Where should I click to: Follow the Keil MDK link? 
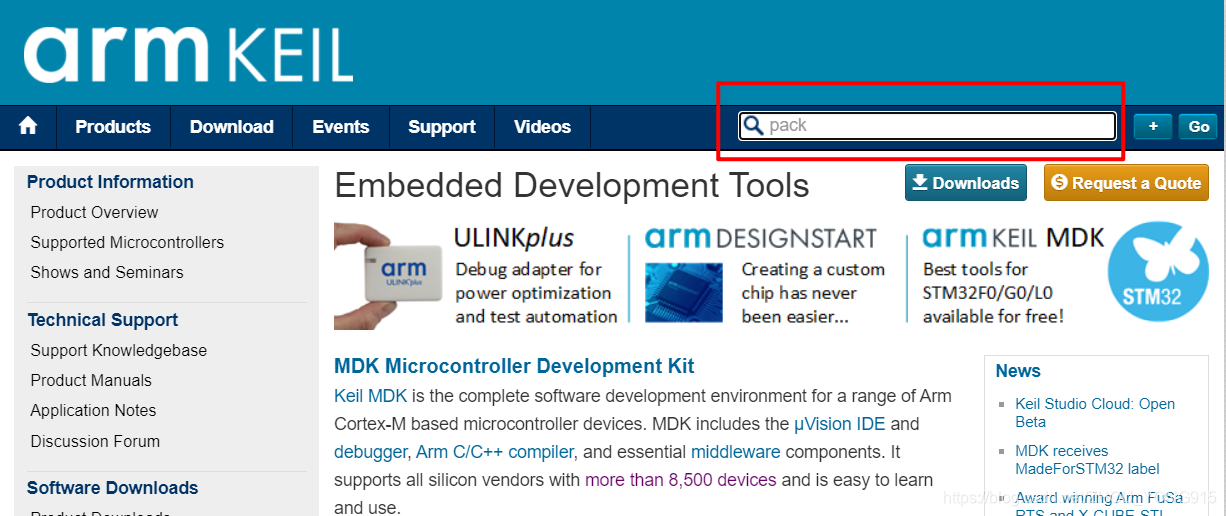tap(370, 396)
